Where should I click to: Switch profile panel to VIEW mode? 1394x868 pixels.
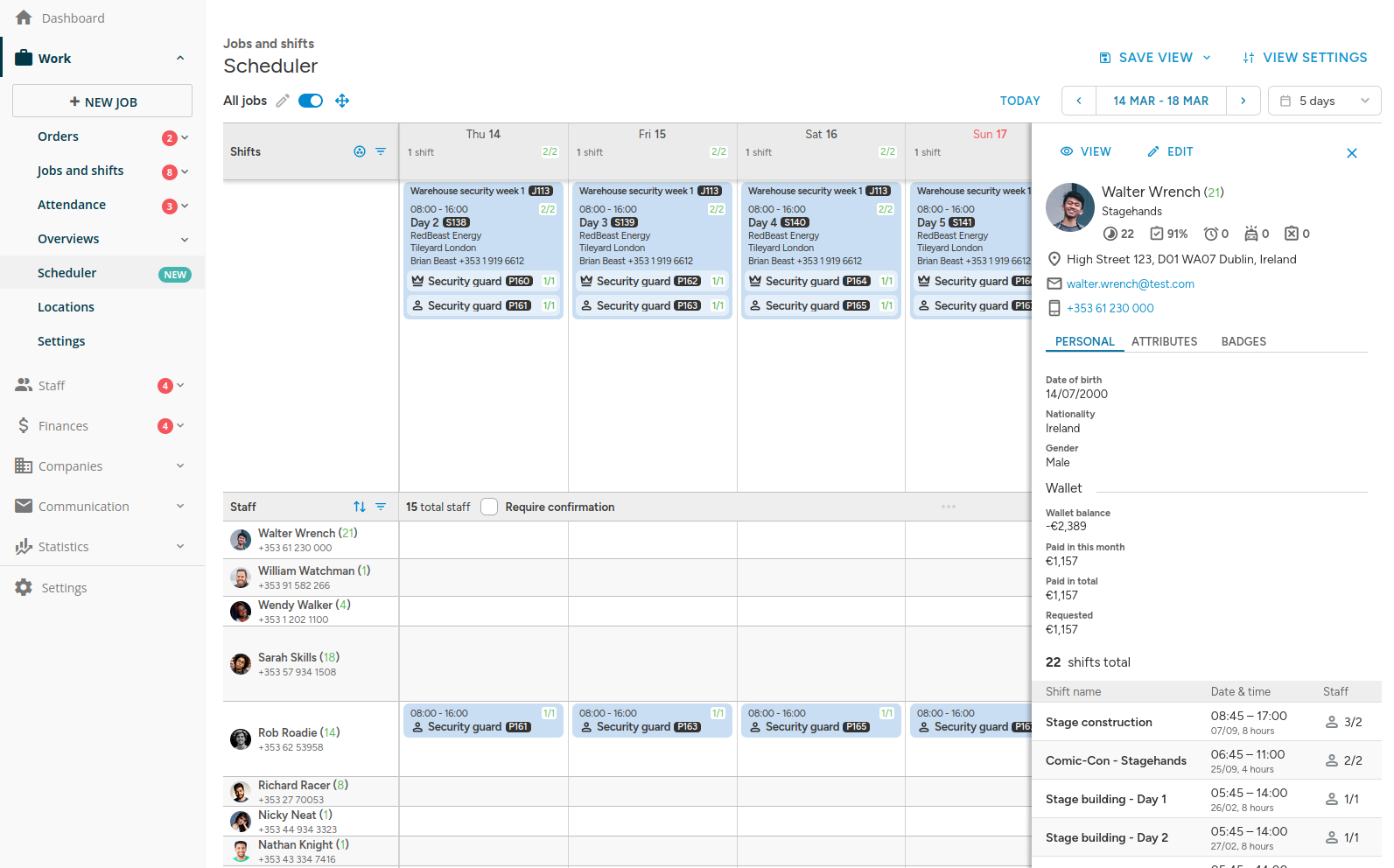pyautogui.click(x=1085, y=151)
